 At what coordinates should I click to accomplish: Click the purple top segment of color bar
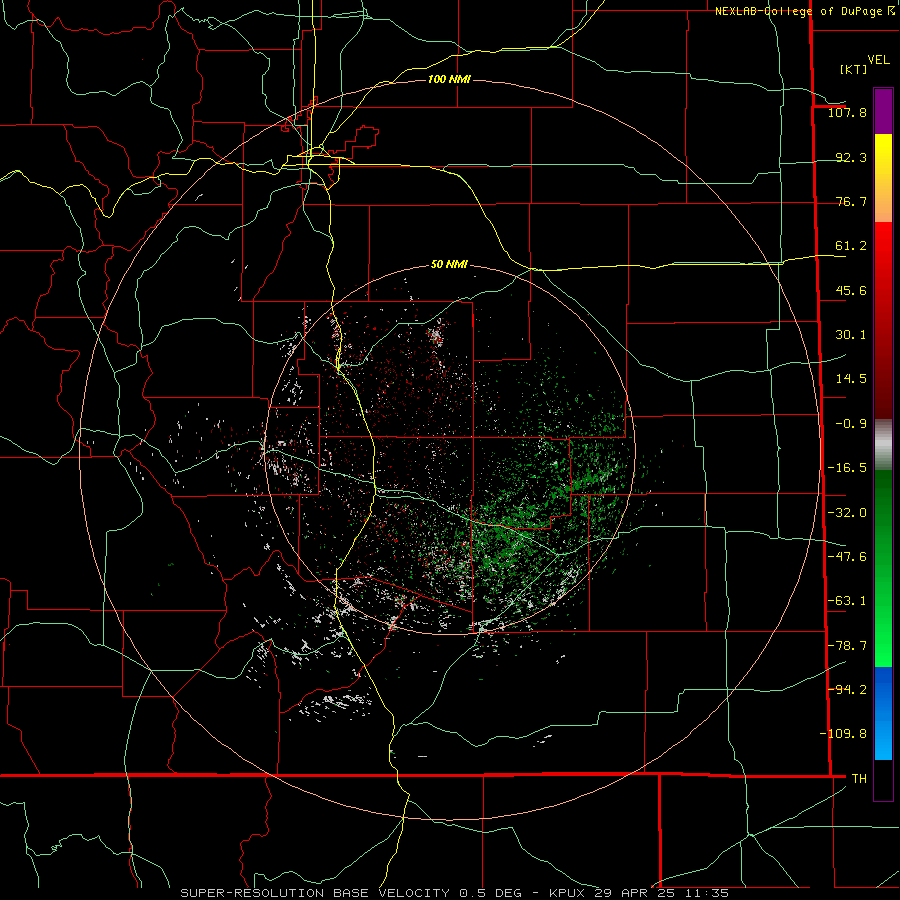click(883, 111)
